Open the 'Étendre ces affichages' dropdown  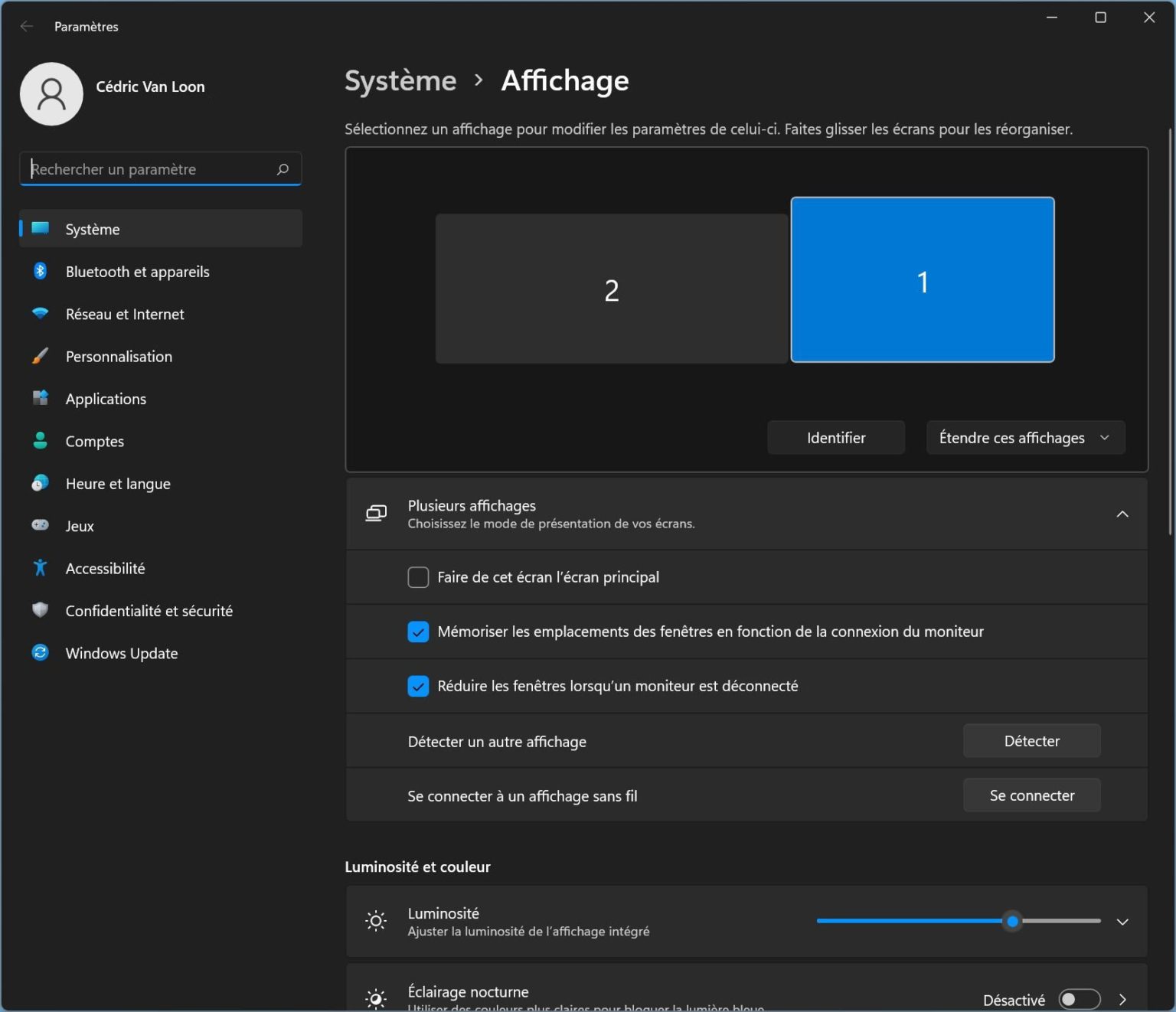(1025, 437)
